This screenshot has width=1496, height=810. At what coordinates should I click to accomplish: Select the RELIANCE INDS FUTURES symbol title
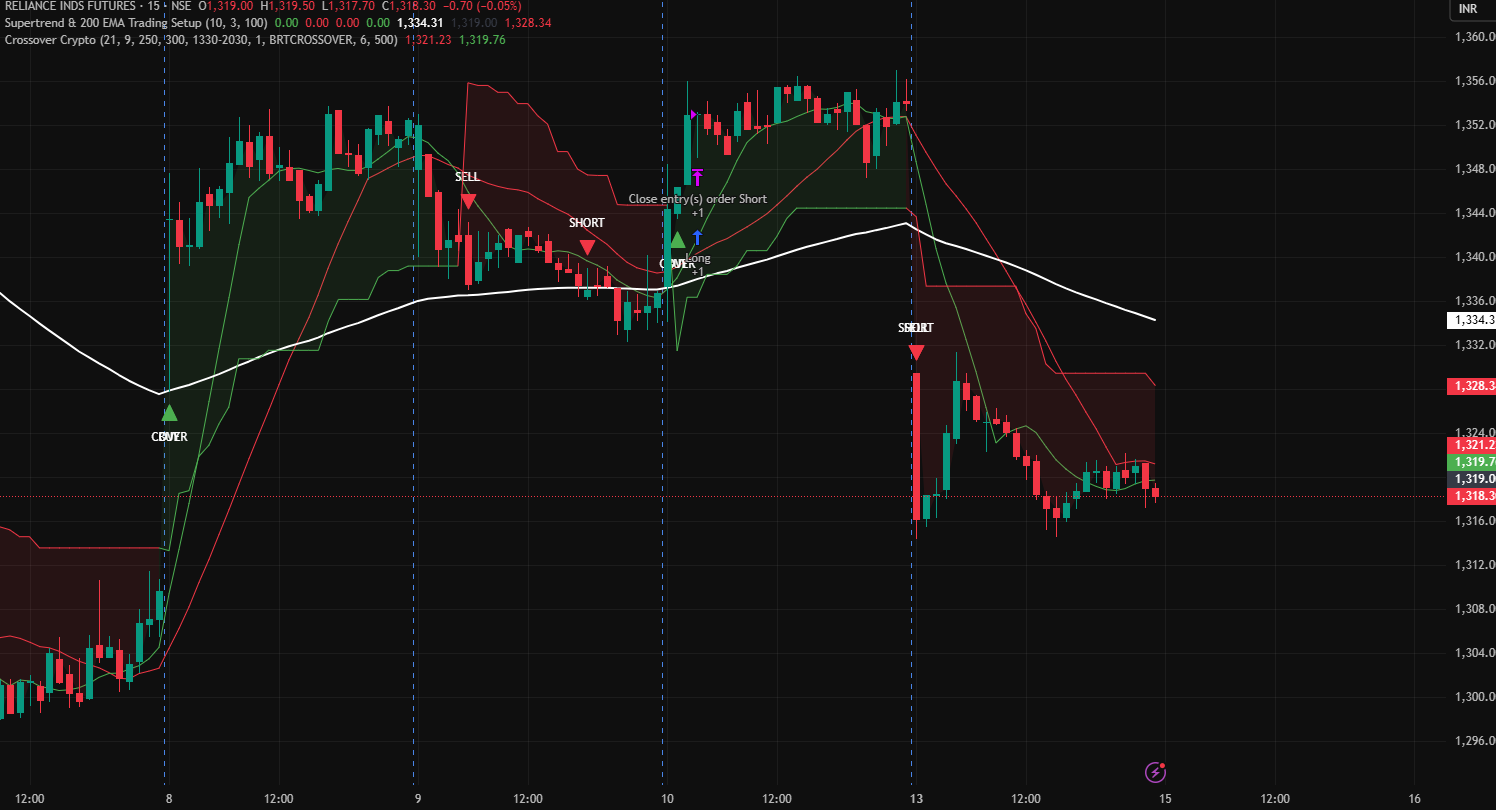point(70,5)
